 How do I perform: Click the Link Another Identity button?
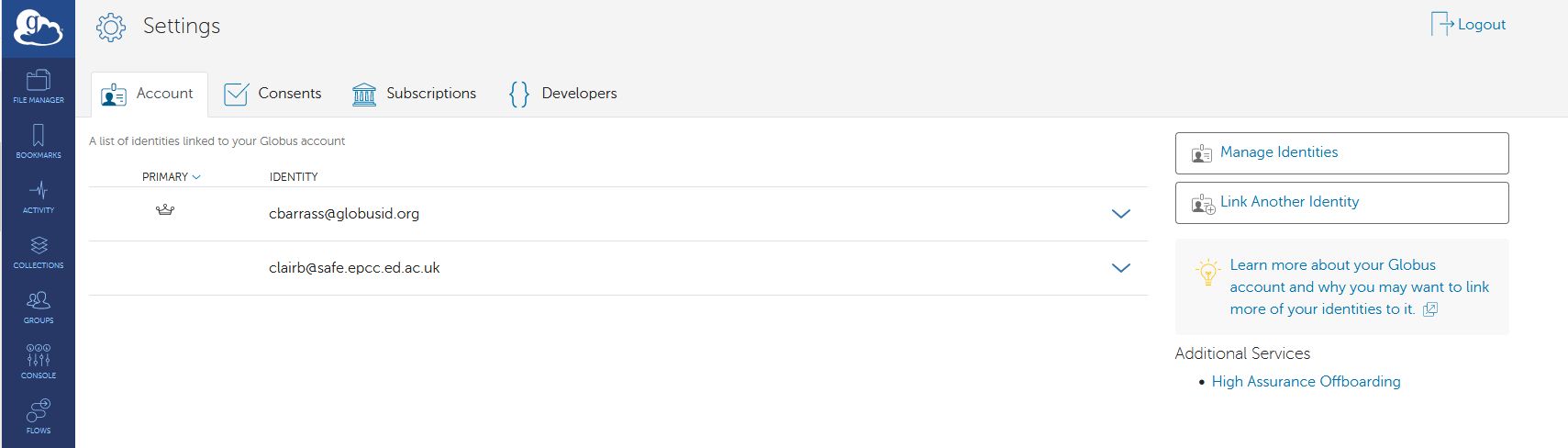(x=1341, y=203)
